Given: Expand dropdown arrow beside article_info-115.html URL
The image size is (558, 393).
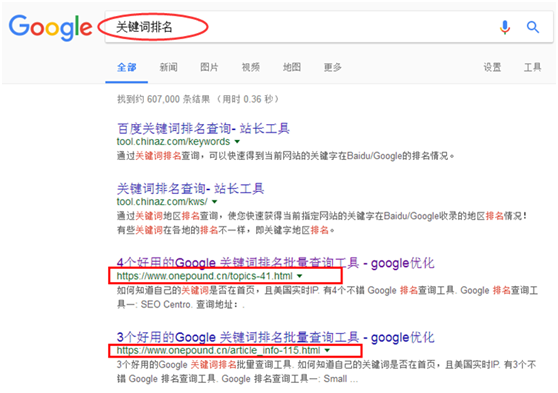Looking at the screenshot, I should [327, 350].
